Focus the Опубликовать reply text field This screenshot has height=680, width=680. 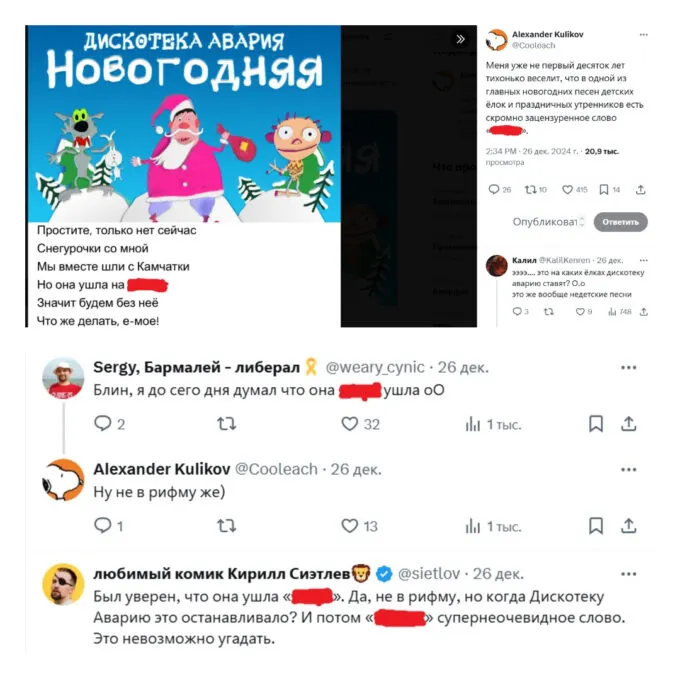point(549,222)
